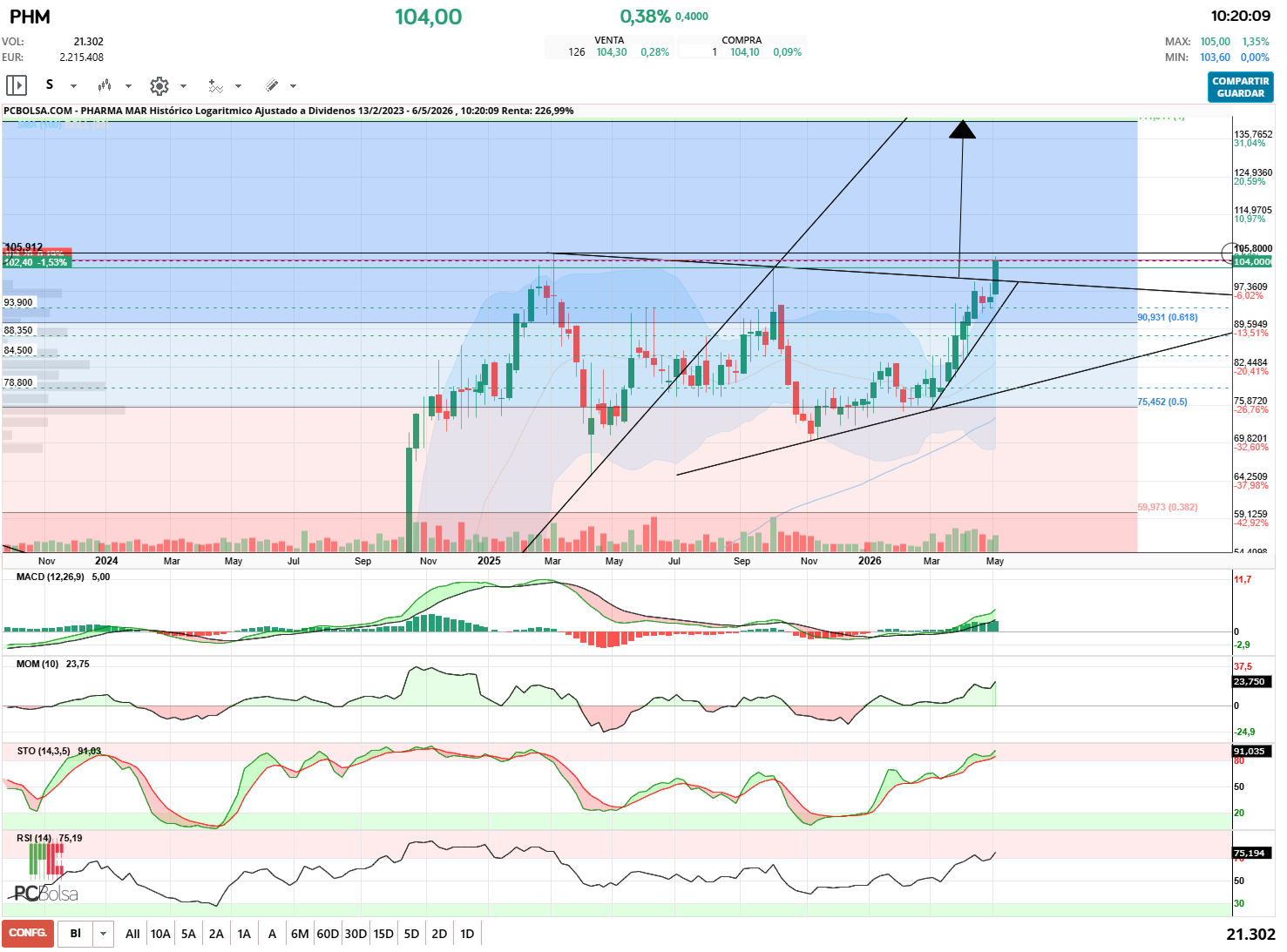Click the black target arrowhead on chart
Screen dimensions: 1287x952
[x=962, y=129]
